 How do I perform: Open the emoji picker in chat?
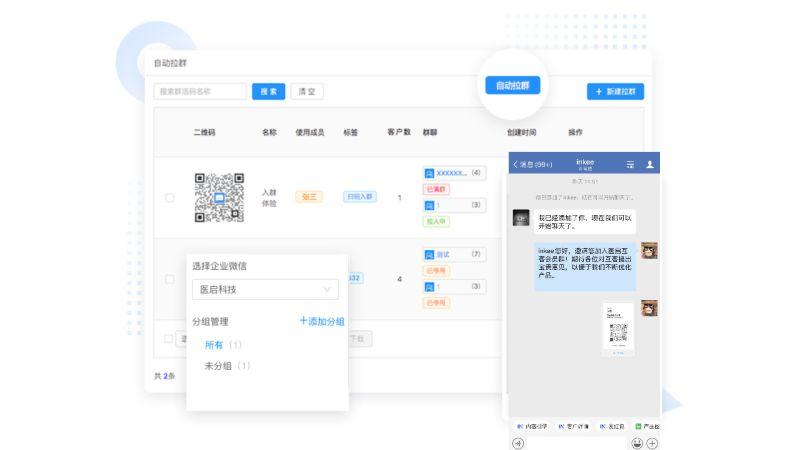(x=637, y=443)
